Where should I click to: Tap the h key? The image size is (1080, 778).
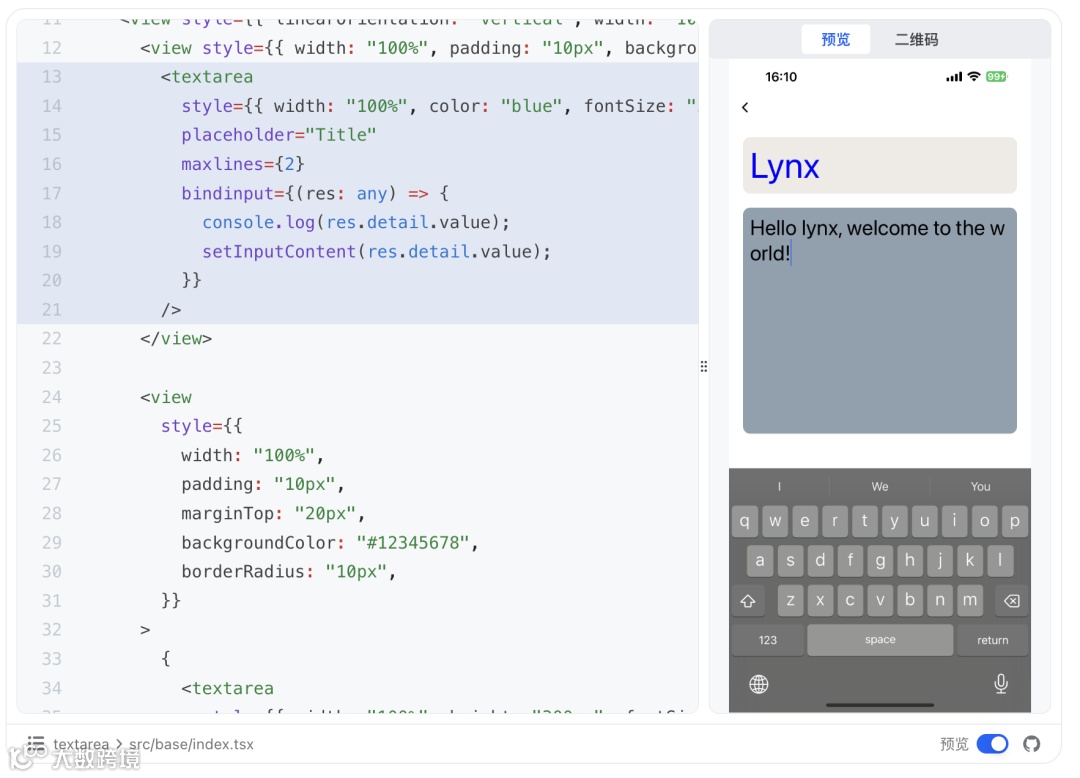(910, 560)
